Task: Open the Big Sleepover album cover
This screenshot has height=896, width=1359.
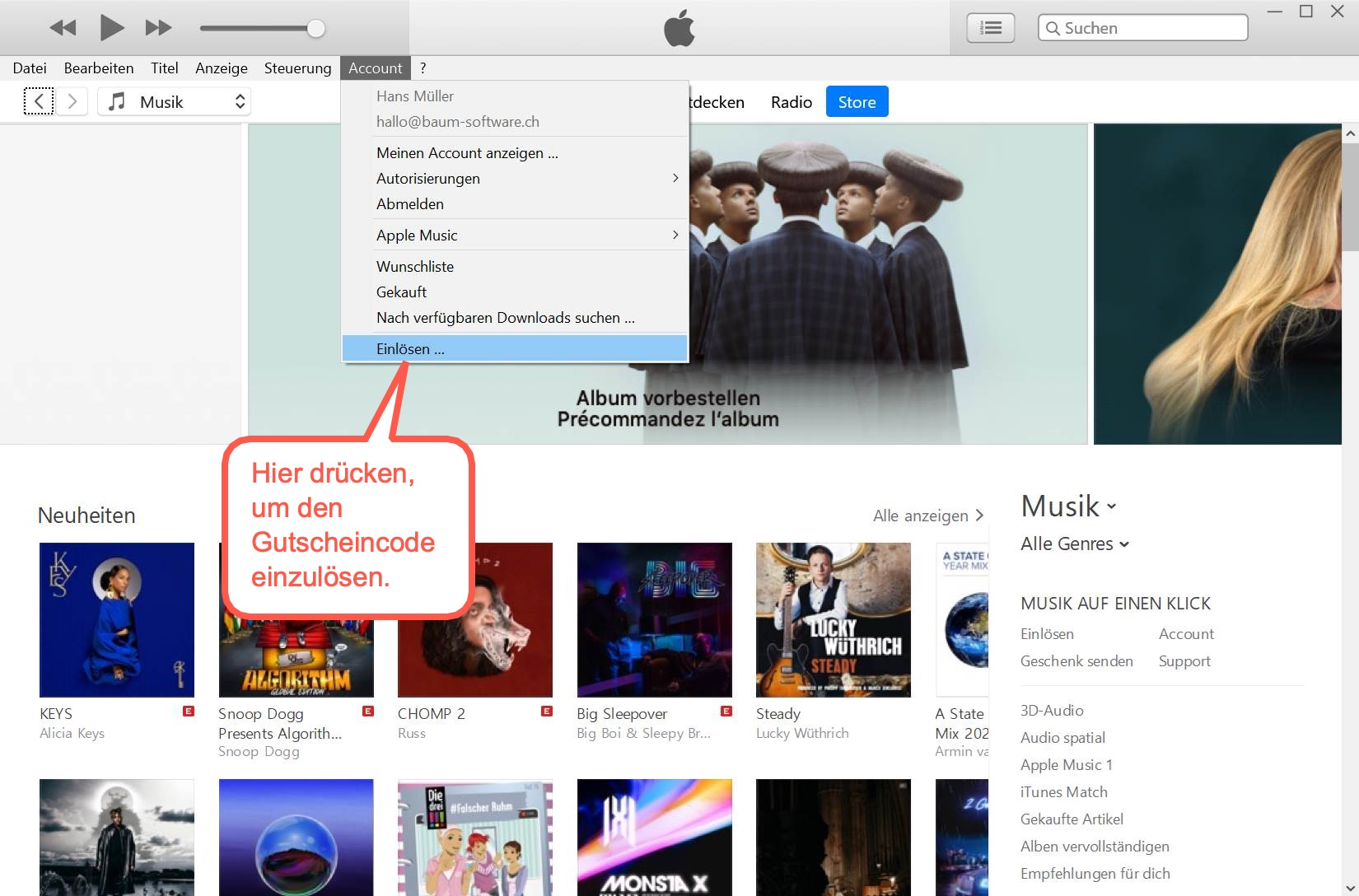Action: pyautogui.click(x=655, y=620)
